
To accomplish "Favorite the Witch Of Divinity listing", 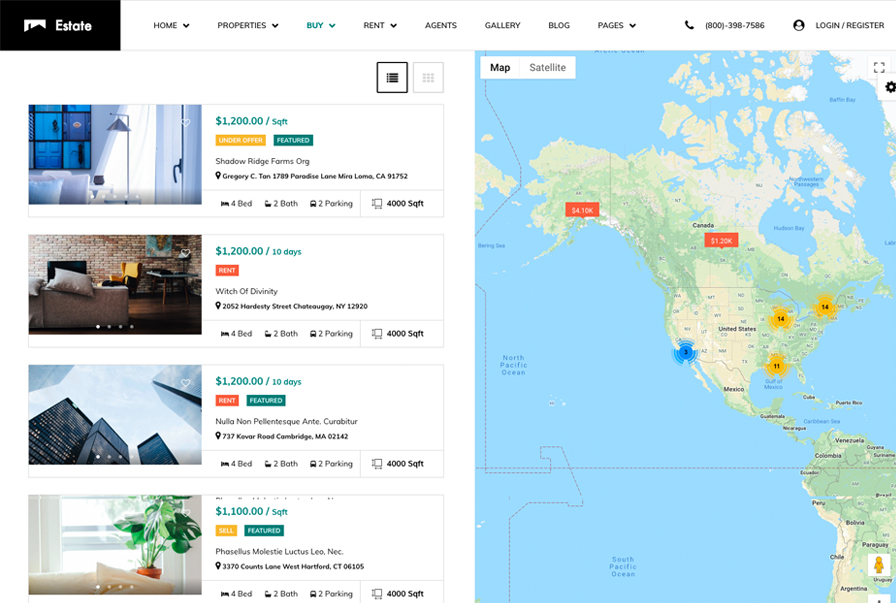I will click(x=186, y=253).
